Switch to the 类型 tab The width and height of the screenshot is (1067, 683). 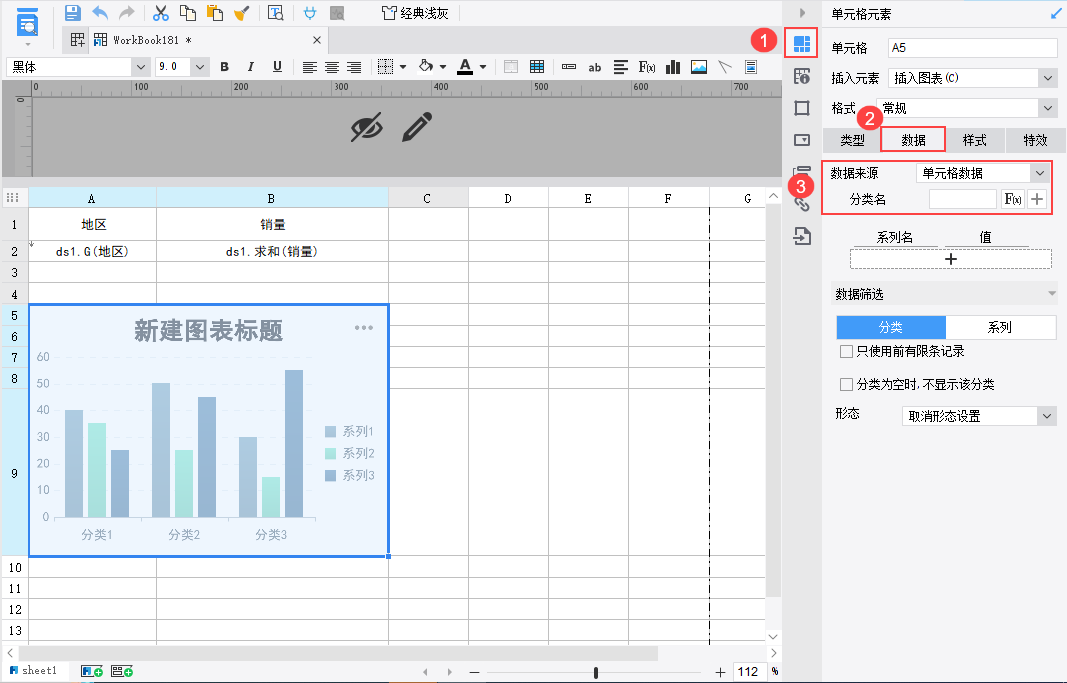pyautogui.click(x=852, y=140)
